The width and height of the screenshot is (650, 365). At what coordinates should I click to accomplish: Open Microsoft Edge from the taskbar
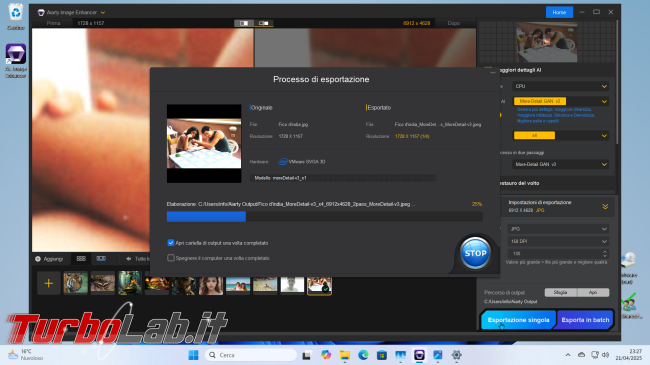(x=363, y=355)
